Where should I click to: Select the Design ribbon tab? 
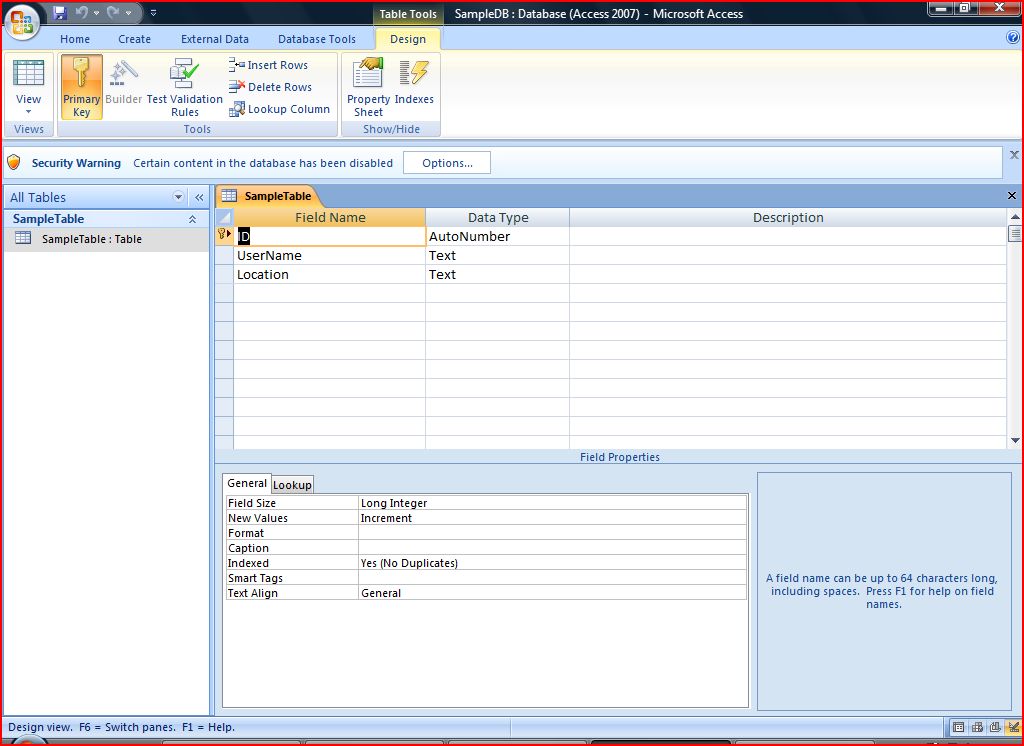[408, 39]
